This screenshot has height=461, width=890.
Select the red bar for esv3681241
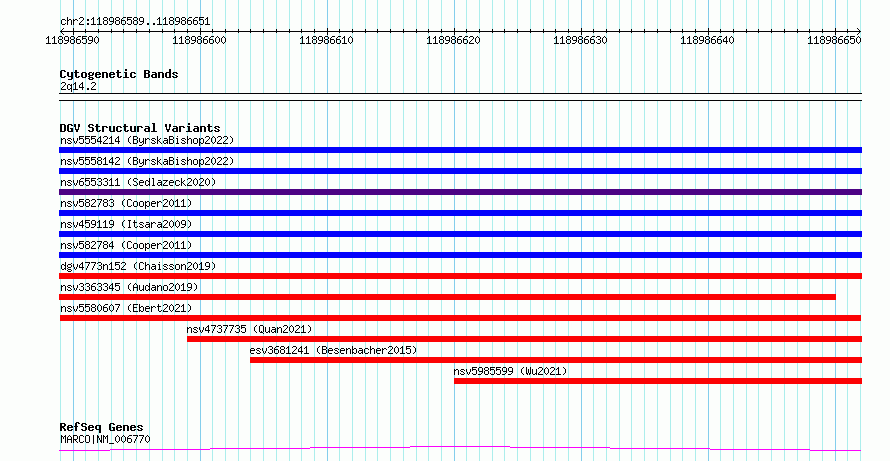(x=556, y=360)
